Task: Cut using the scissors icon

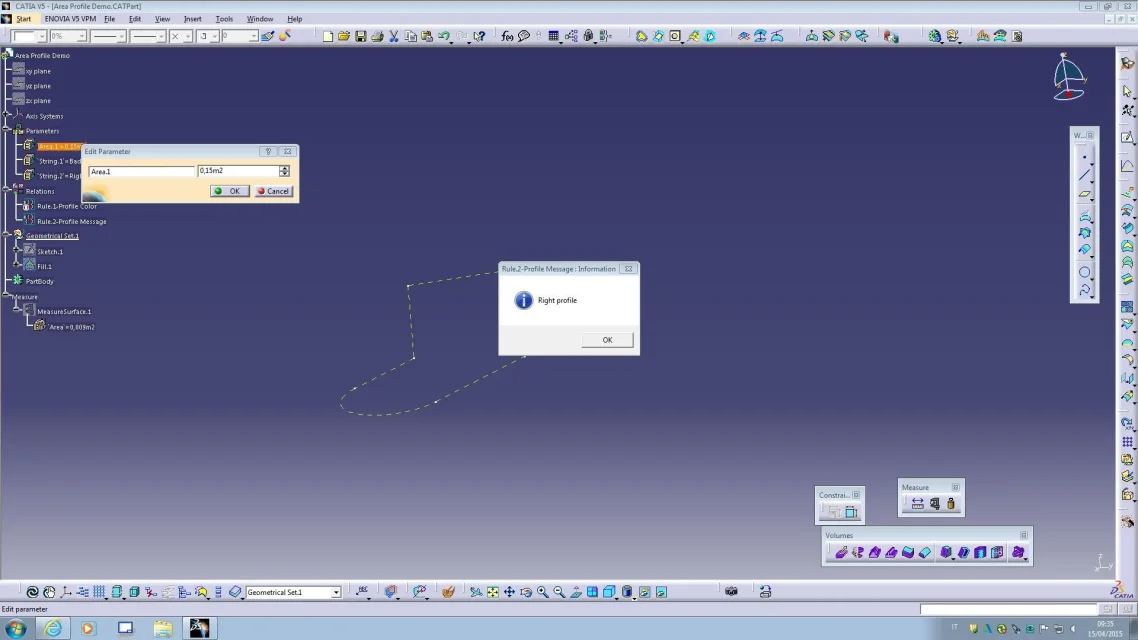Action: click(x=393, y=36)
